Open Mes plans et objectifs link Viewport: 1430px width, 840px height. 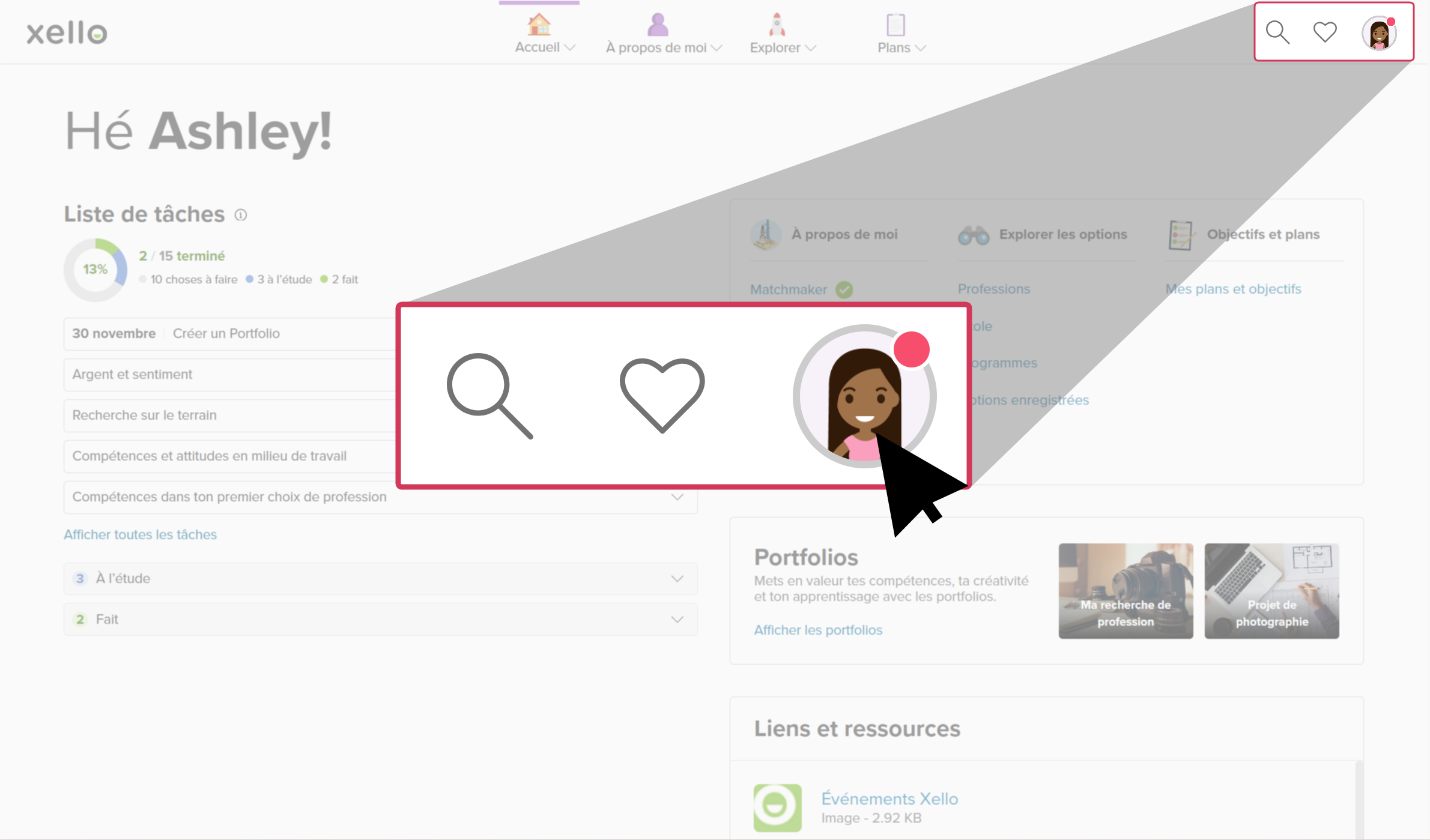tap(1234, 289)
